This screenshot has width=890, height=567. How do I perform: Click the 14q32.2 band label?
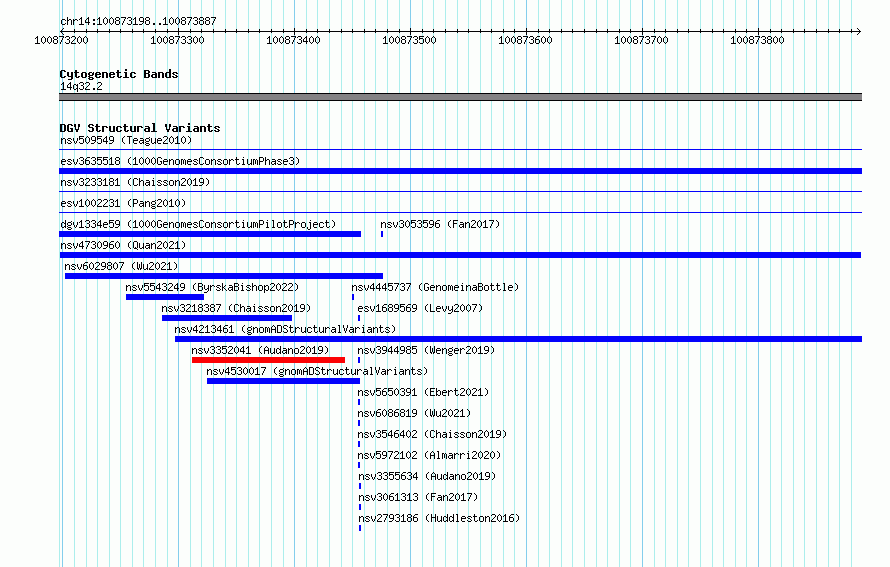[81, 86]
